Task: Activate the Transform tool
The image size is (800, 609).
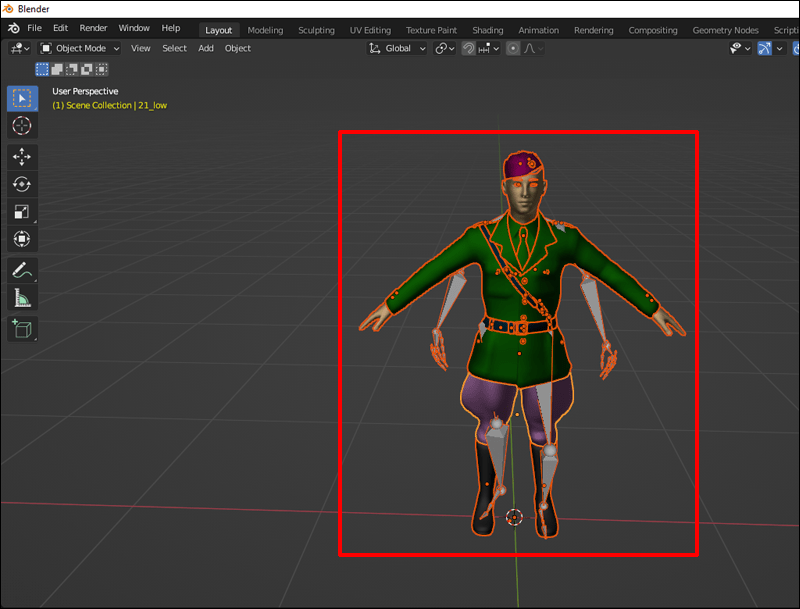Action: tap(22, 239)
